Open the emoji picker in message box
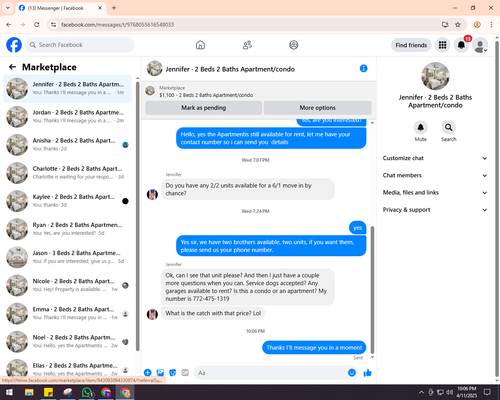The height and width of the screenshot is (400, 500). 352,373
